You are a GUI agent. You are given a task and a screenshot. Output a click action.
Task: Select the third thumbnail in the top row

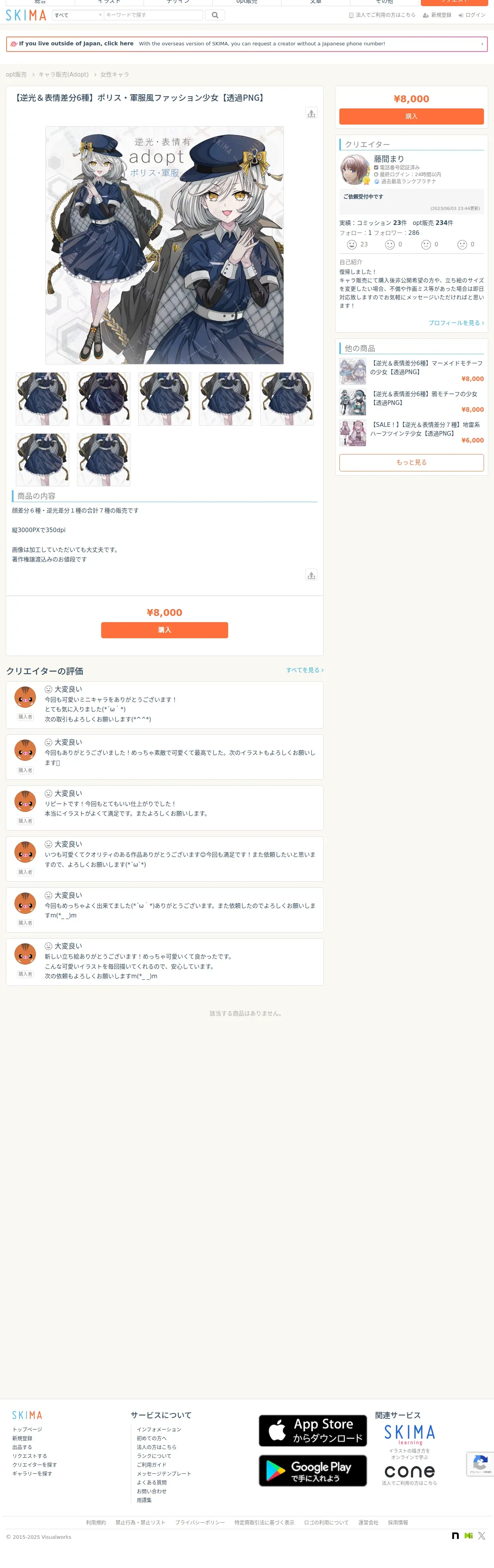(164, 399)
